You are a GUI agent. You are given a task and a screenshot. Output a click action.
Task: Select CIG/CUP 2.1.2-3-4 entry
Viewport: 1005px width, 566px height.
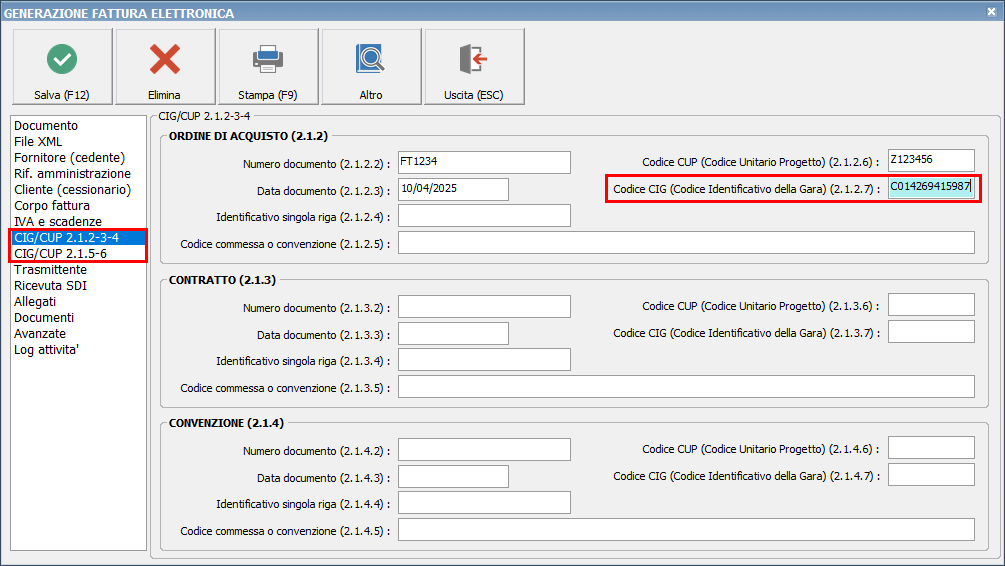(x=78, y=238)
